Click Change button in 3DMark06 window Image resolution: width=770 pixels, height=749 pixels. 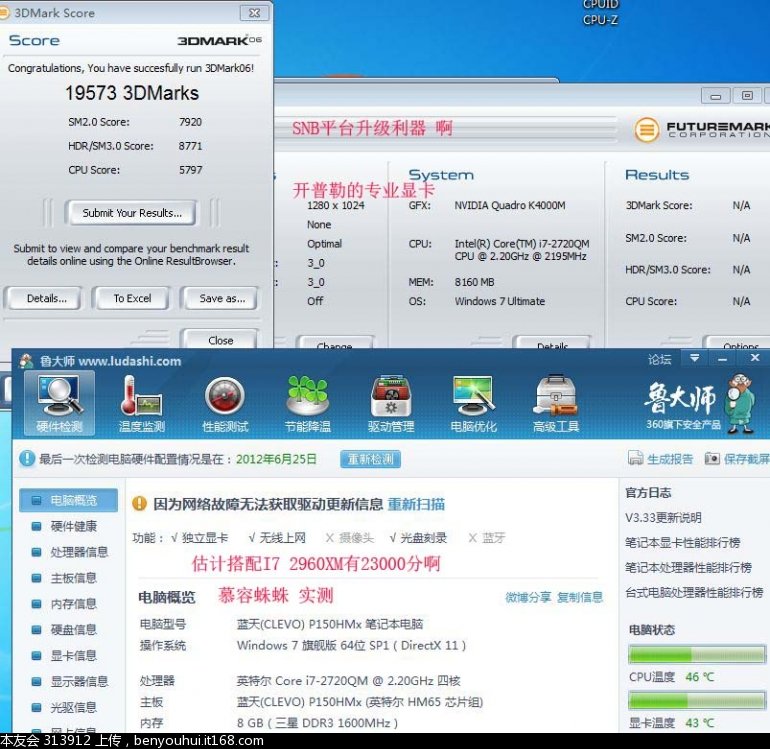(x=334, y=343)
